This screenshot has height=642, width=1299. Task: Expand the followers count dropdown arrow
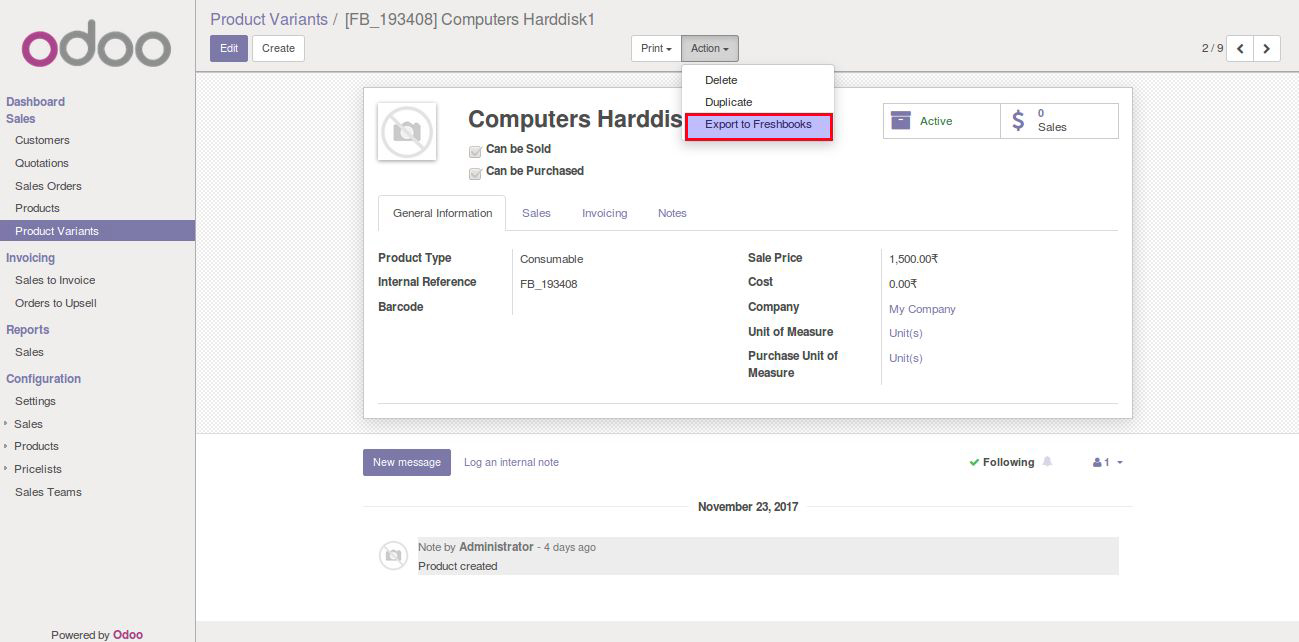1119,463
